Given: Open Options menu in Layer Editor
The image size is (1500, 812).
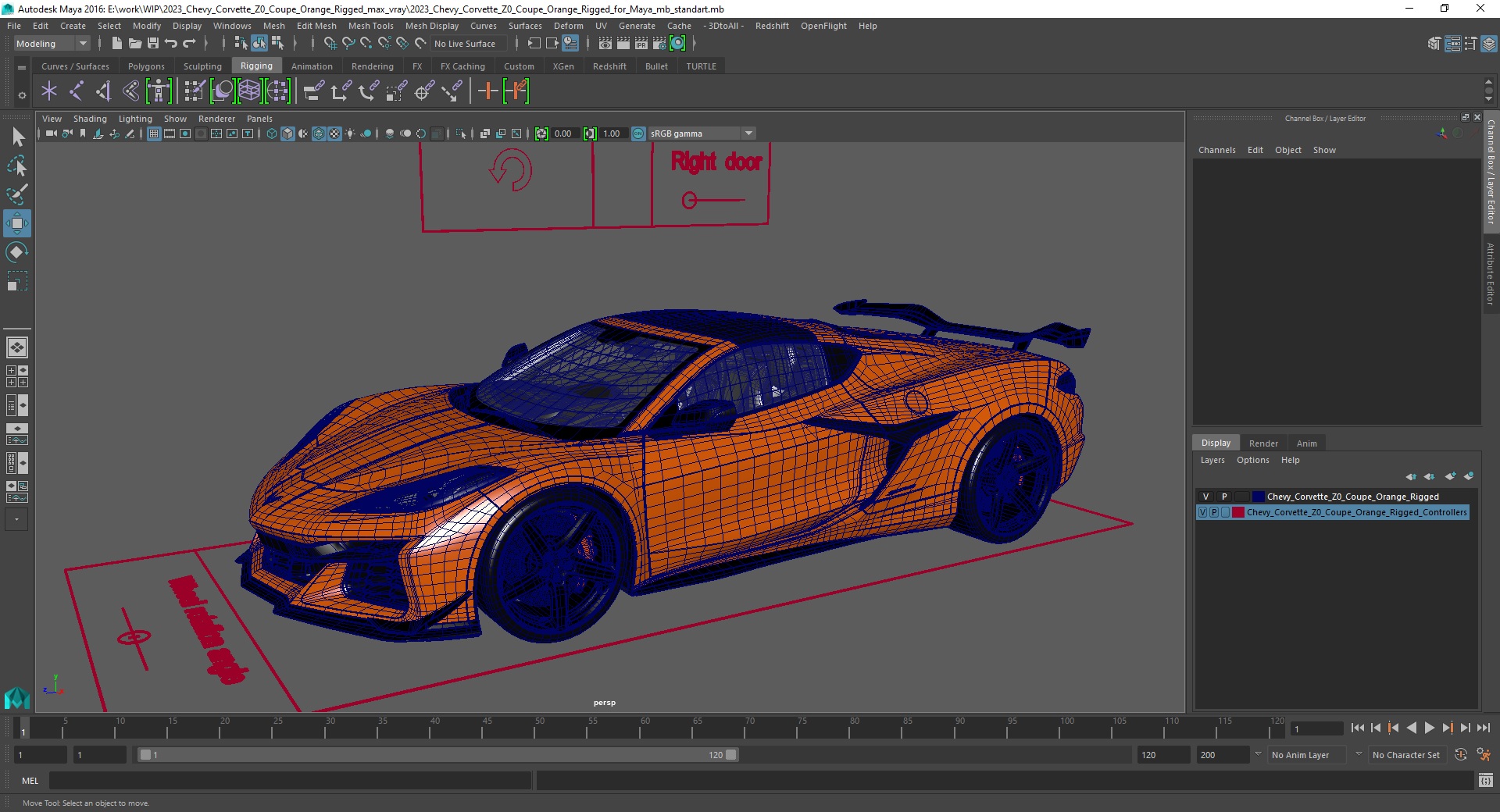Looking at the screenshot, I should pyautogui.click(x=1252, y=460).
